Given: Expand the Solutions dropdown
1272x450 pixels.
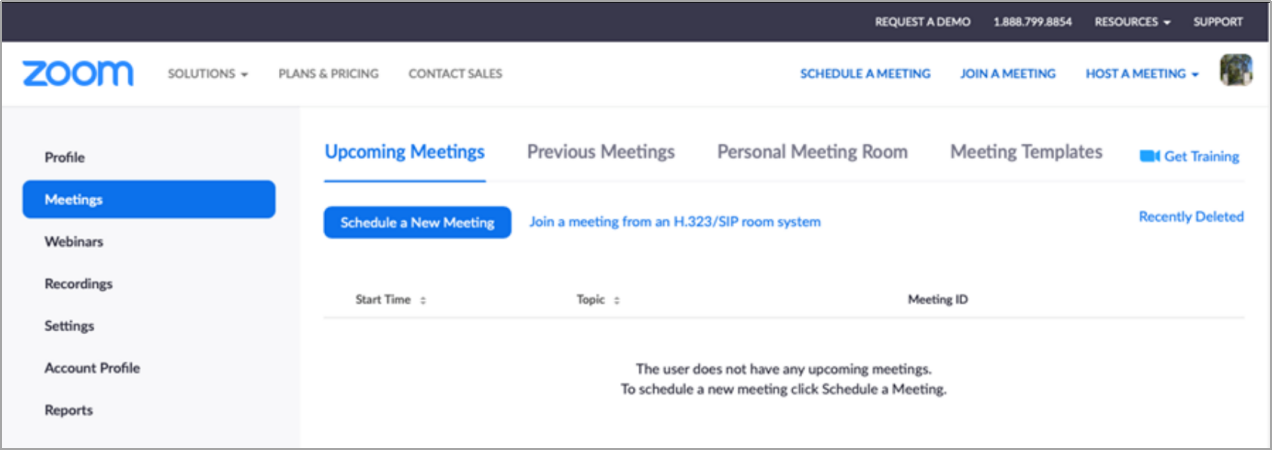Looking at the screenshot, I should point(207,74).
